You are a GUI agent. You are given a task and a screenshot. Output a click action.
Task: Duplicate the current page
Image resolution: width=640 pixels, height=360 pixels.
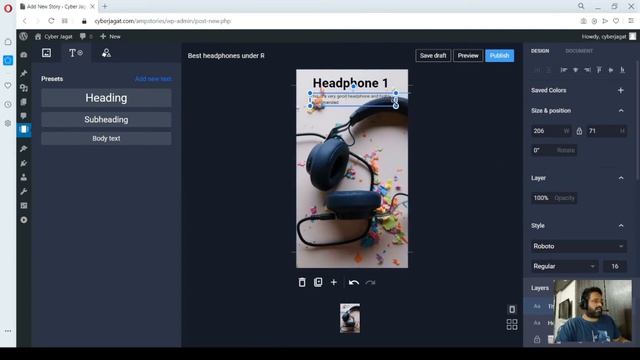(318, 282)
